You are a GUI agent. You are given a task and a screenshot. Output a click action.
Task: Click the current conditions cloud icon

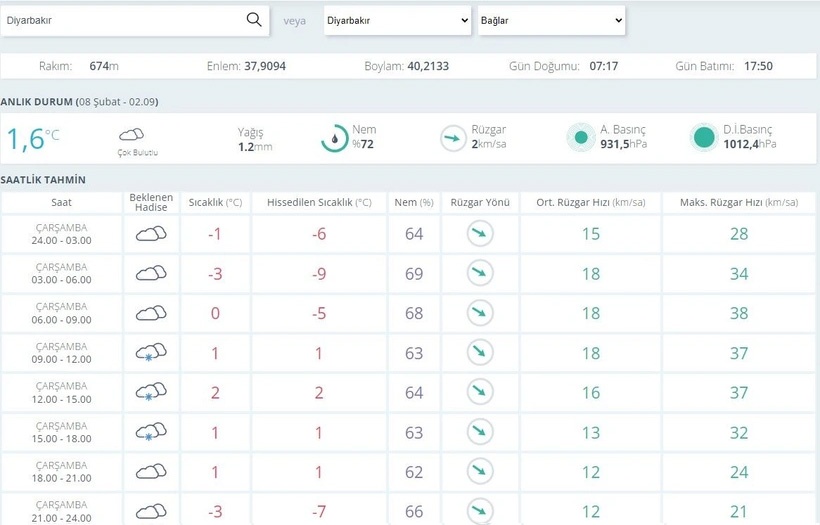pos(131,135)
